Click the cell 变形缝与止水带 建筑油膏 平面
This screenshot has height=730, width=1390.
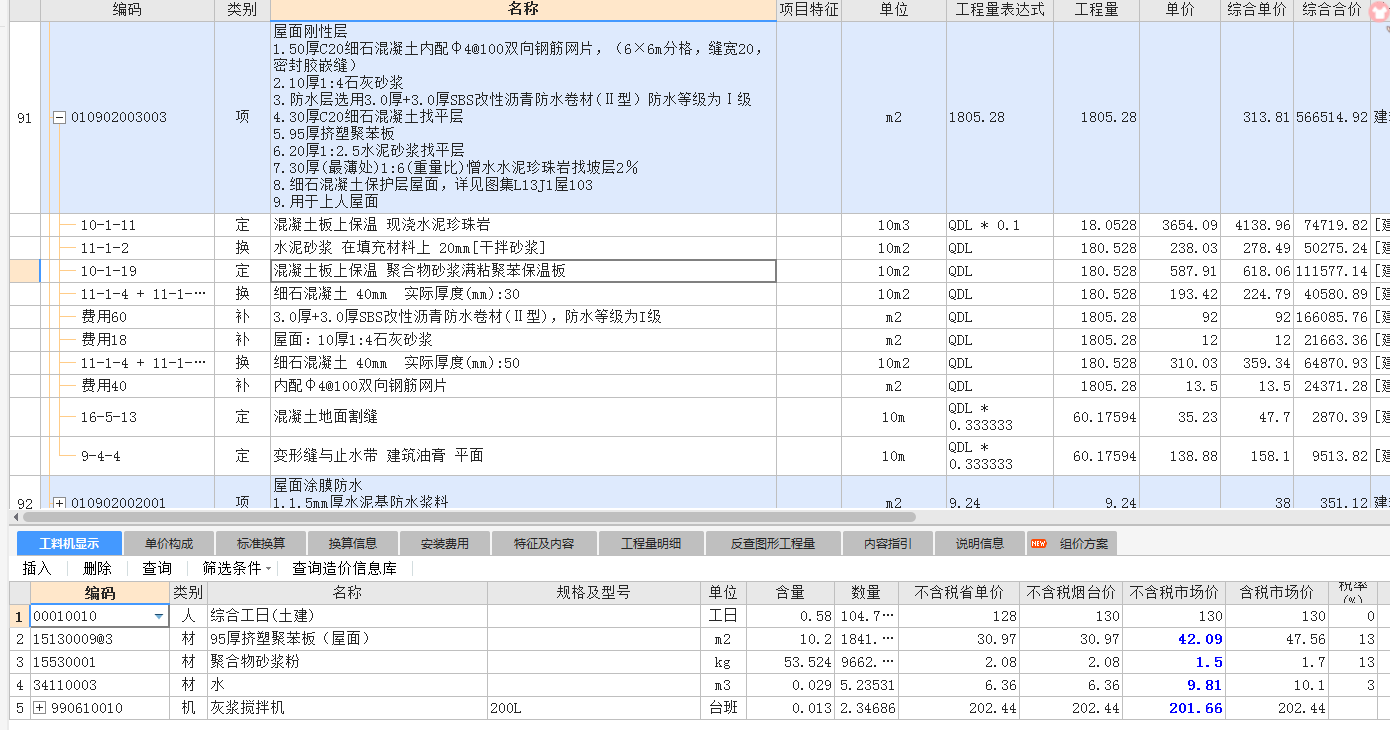[x=523, y=456]
